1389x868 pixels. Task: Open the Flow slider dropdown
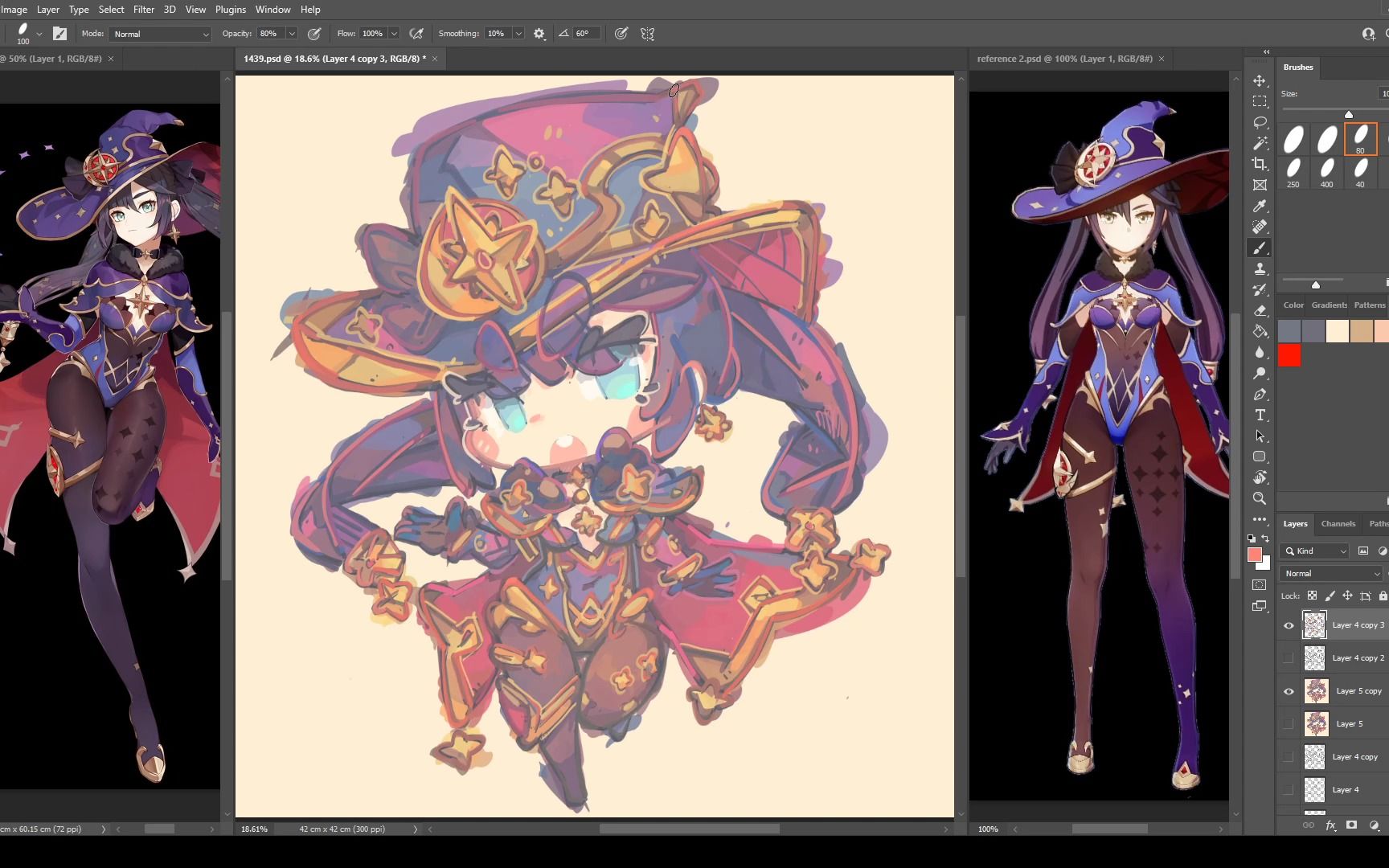pos(394,34)
